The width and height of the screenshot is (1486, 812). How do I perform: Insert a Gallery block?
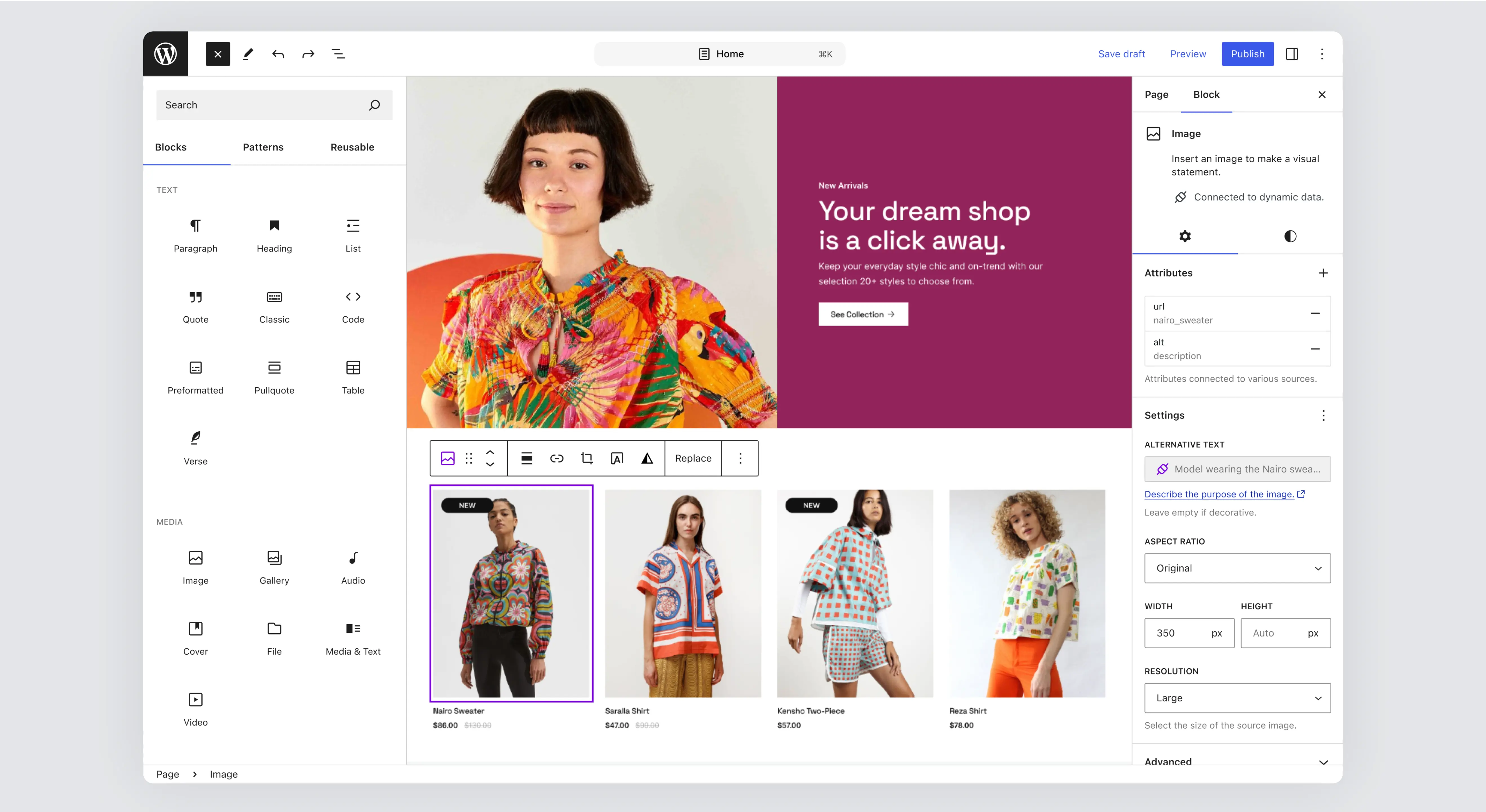(274, 567)
